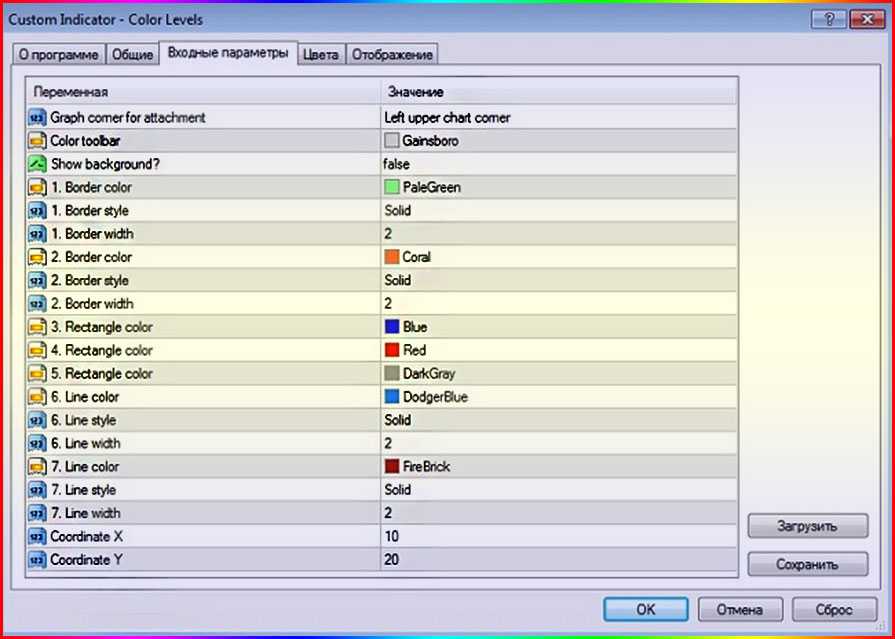The height and width of the screenshot is (639, 895).
Task: Click the icon beside 1. Border color
Action: coord(38,187)
